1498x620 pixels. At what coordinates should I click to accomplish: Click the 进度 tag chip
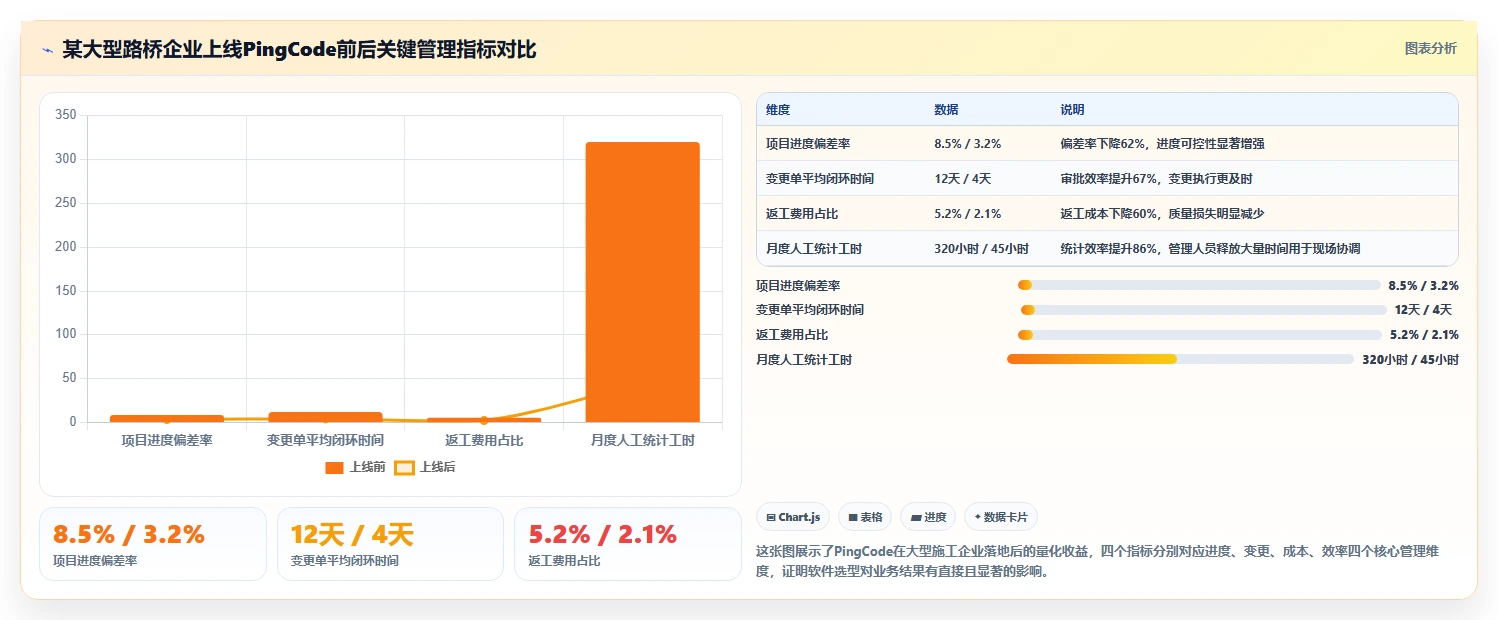coord(928,517)
